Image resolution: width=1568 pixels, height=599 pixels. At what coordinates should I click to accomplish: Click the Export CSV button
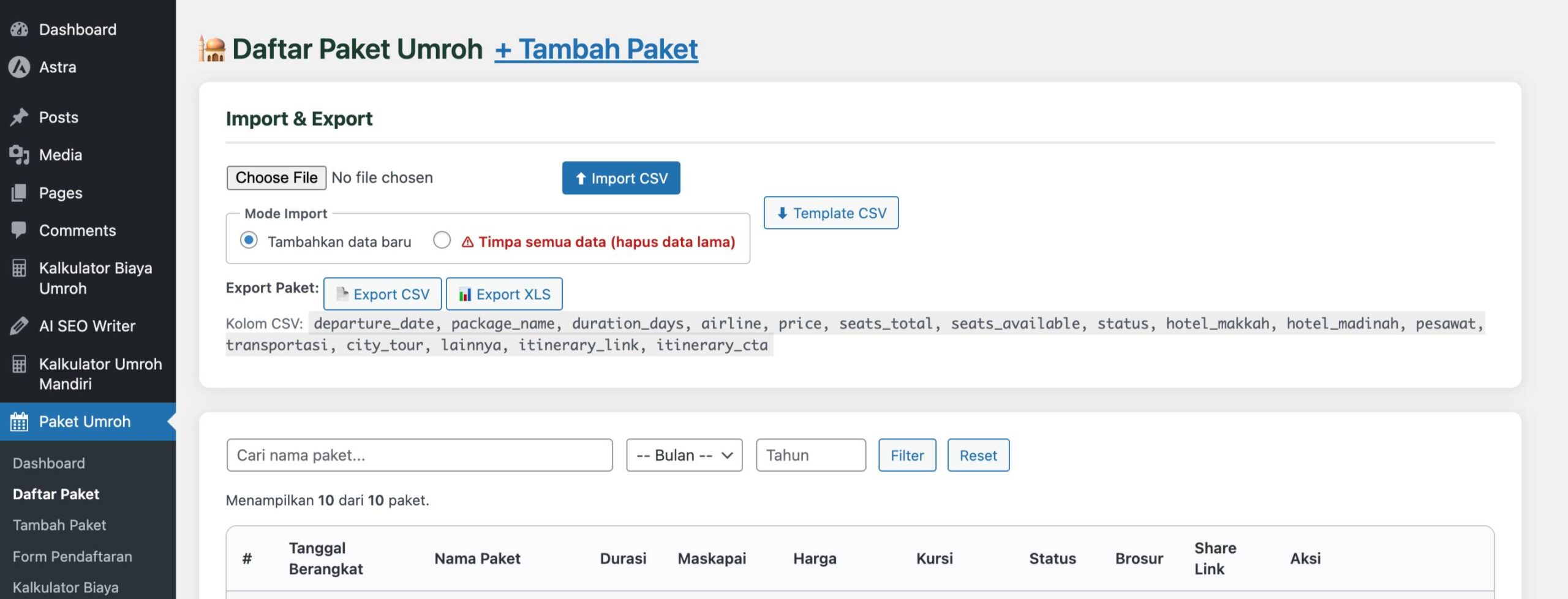(382, 294)
